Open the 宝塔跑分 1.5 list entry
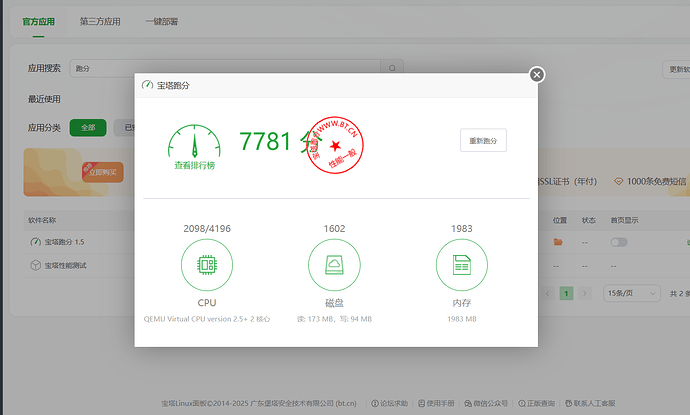690x415 pixels. pos(64,242)
